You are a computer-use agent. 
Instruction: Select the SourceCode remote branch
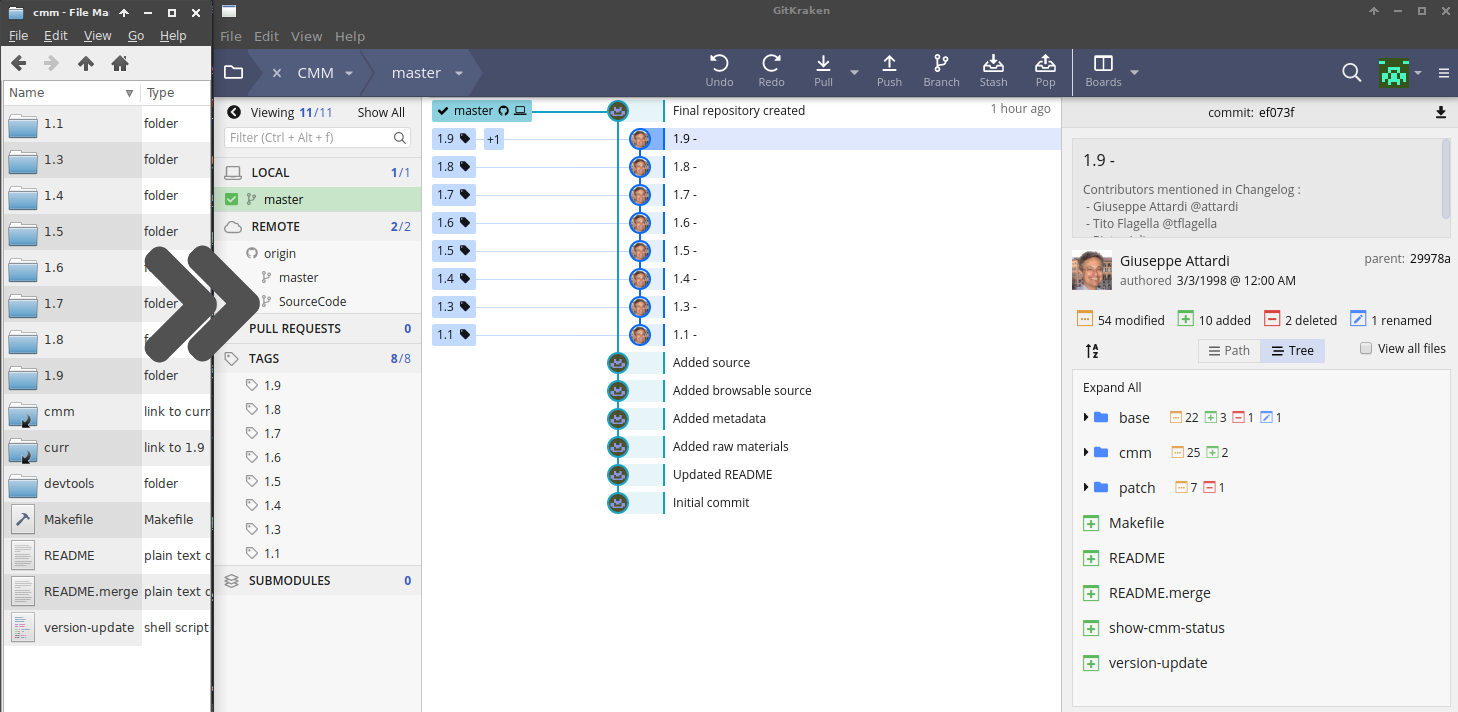tap(313, 301)
